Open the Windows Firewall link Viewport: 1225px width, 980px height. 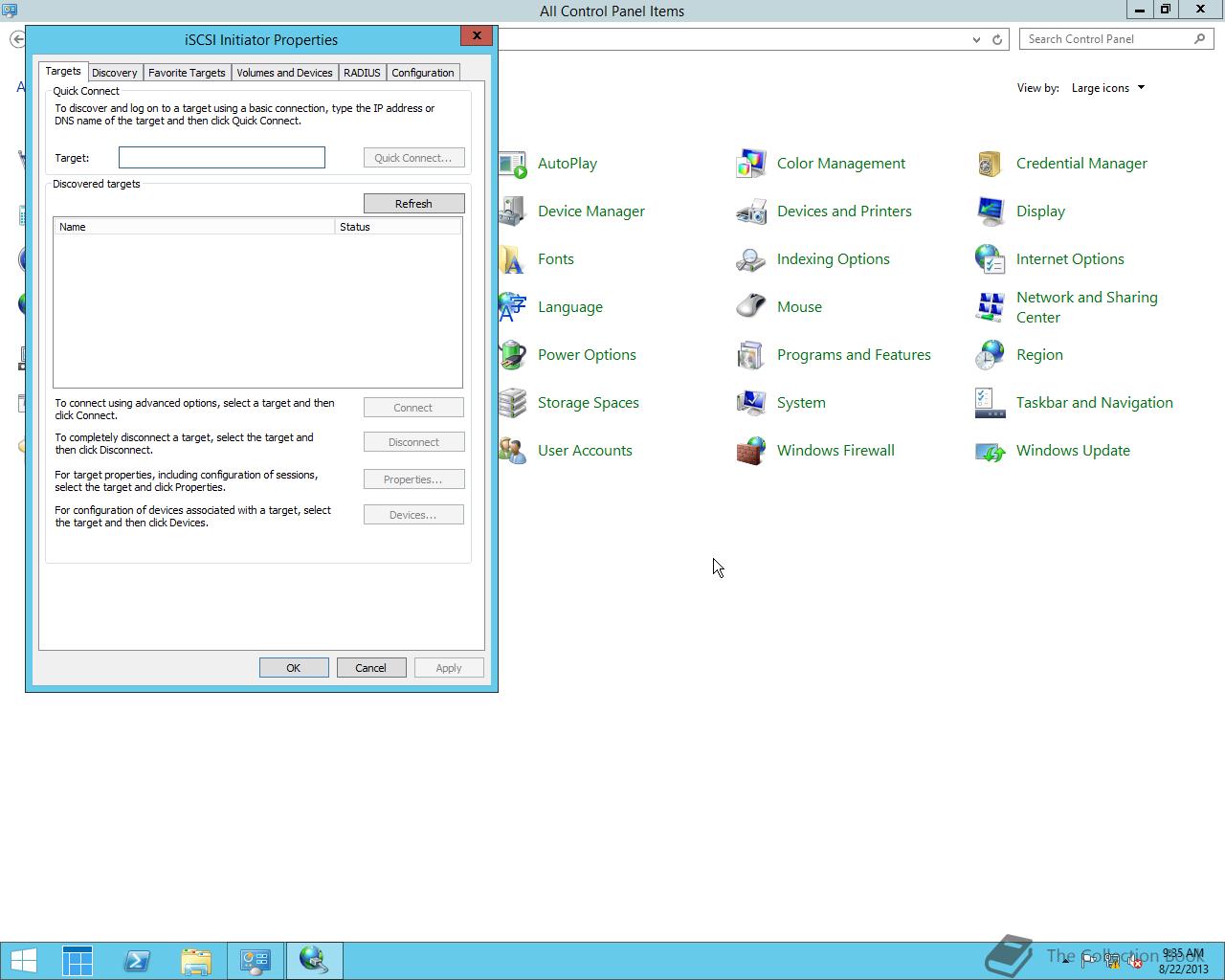point(835,451)
